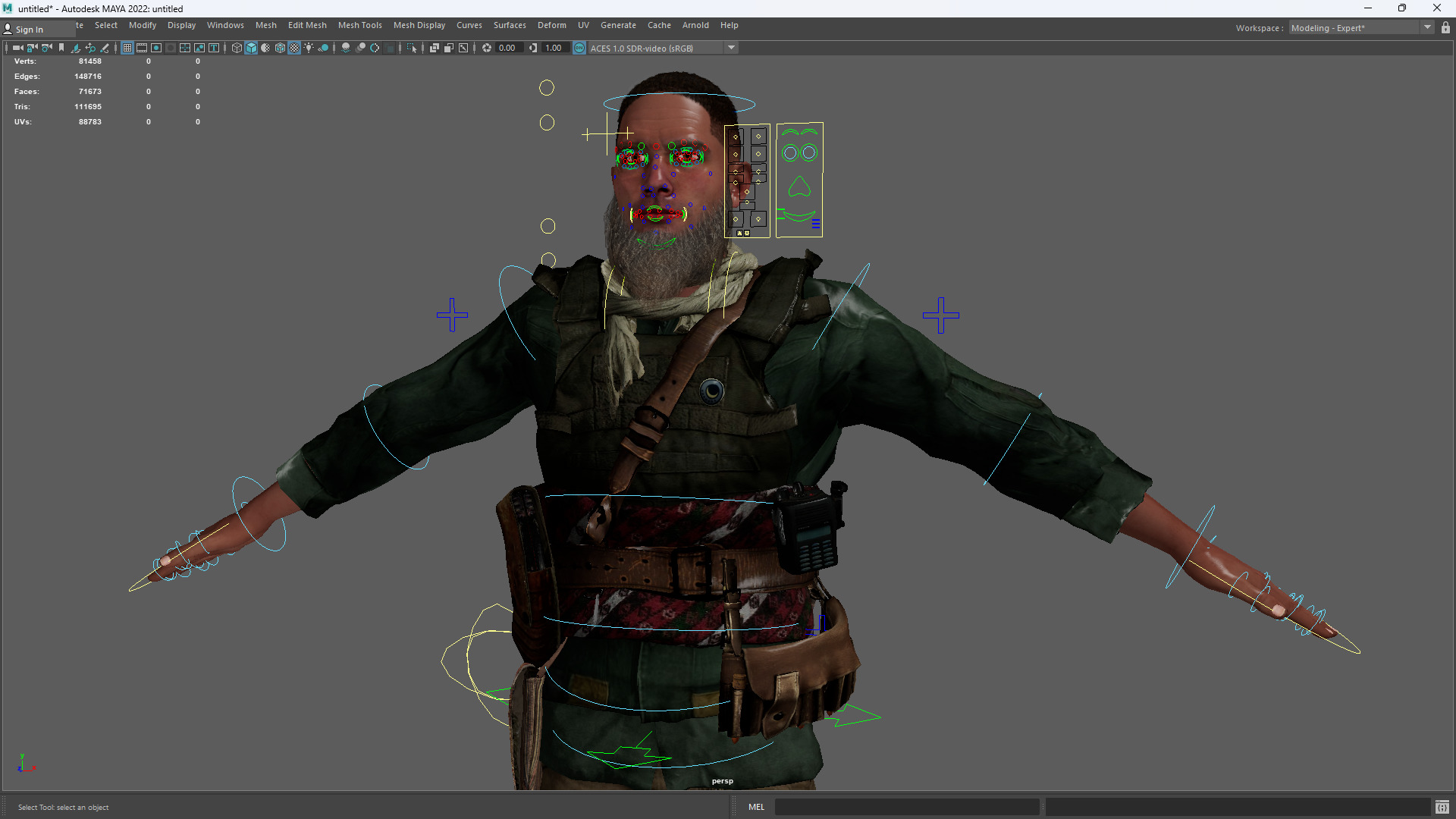Select the Grease Pencil tool icon
The image size is (1456, 819).
coord(105,48)
